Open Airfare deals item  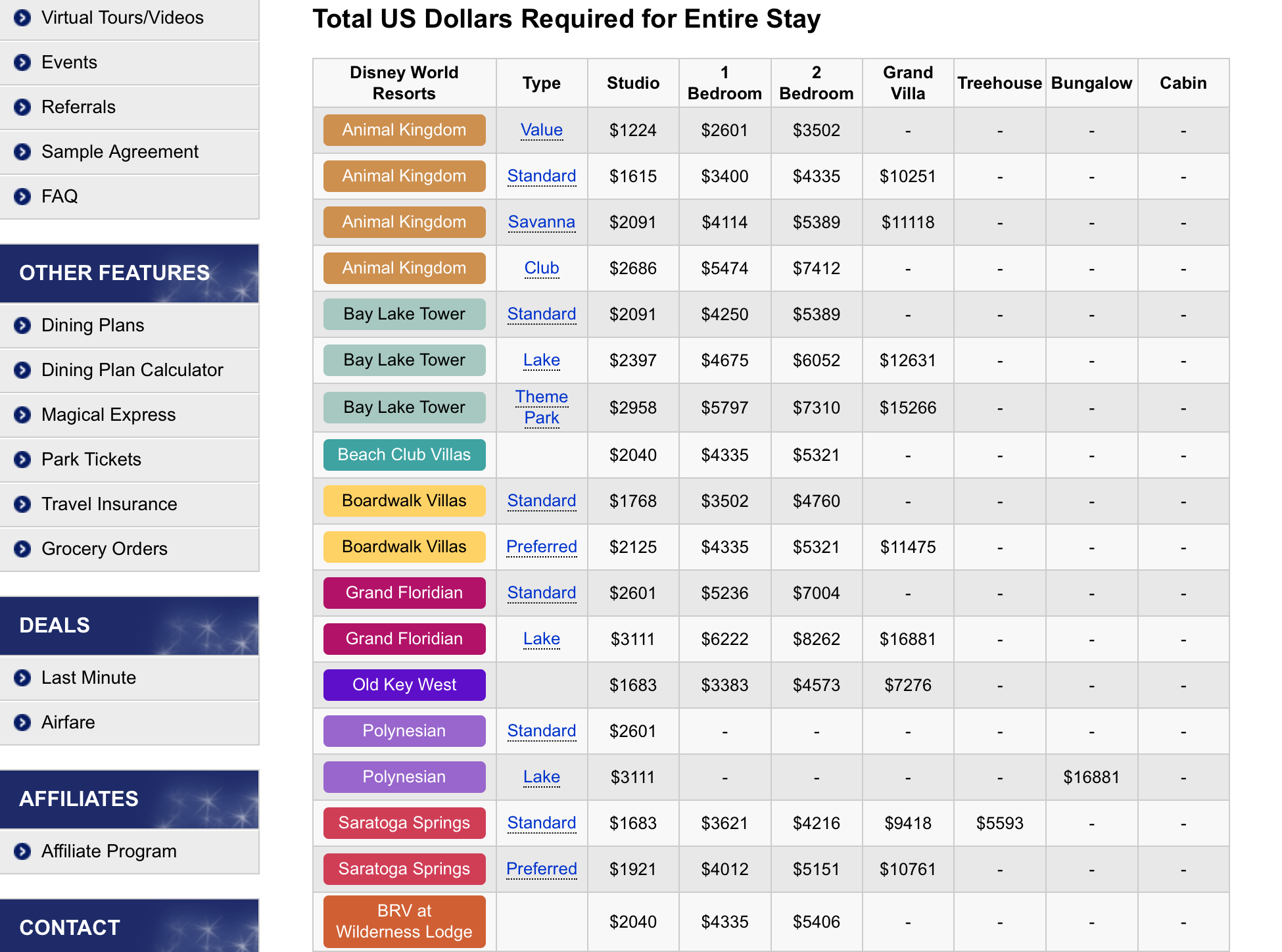click(130, 723)
